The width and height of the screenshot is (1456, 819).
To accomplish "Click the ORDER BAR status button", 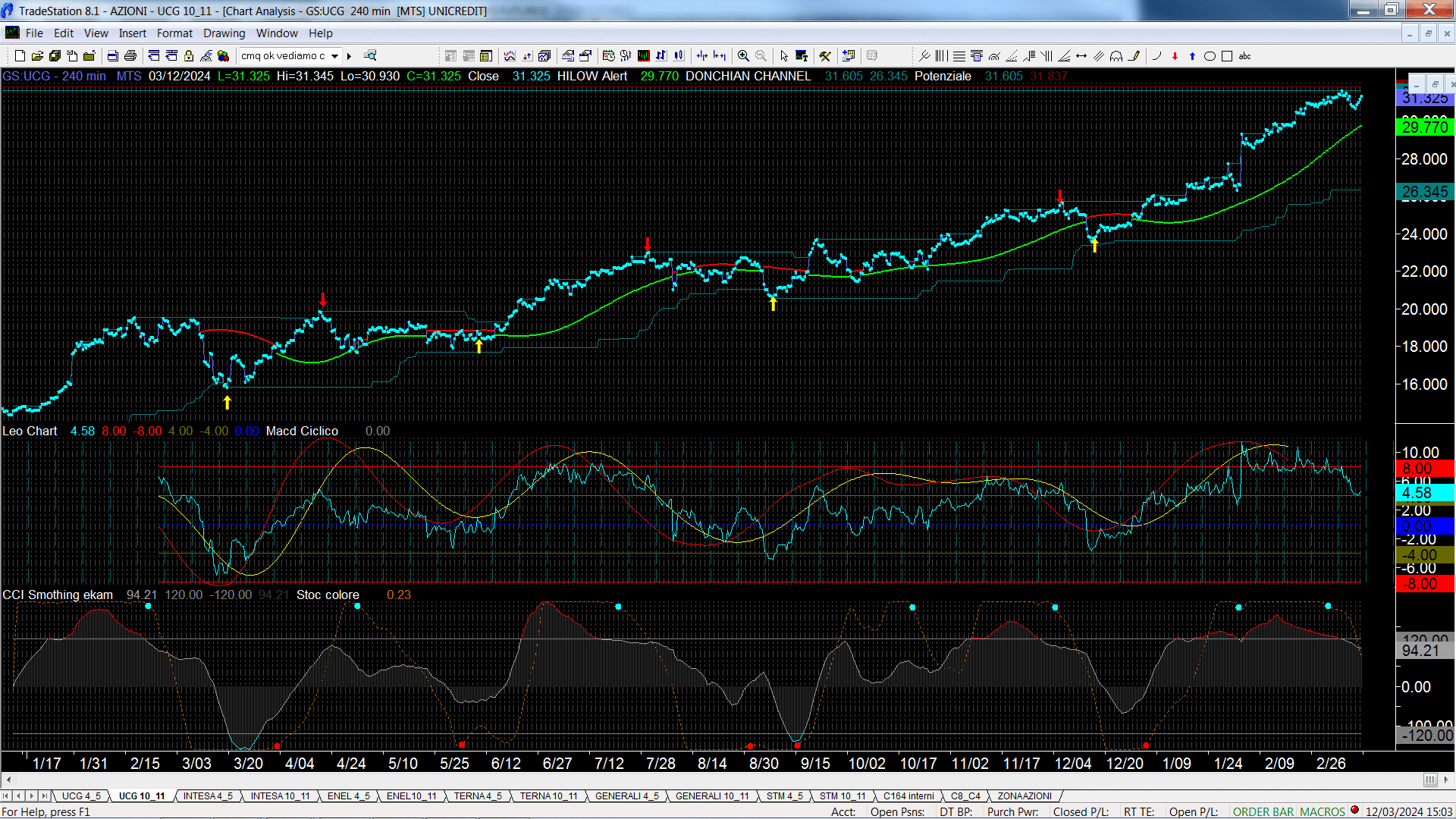I will point(1263,812).
